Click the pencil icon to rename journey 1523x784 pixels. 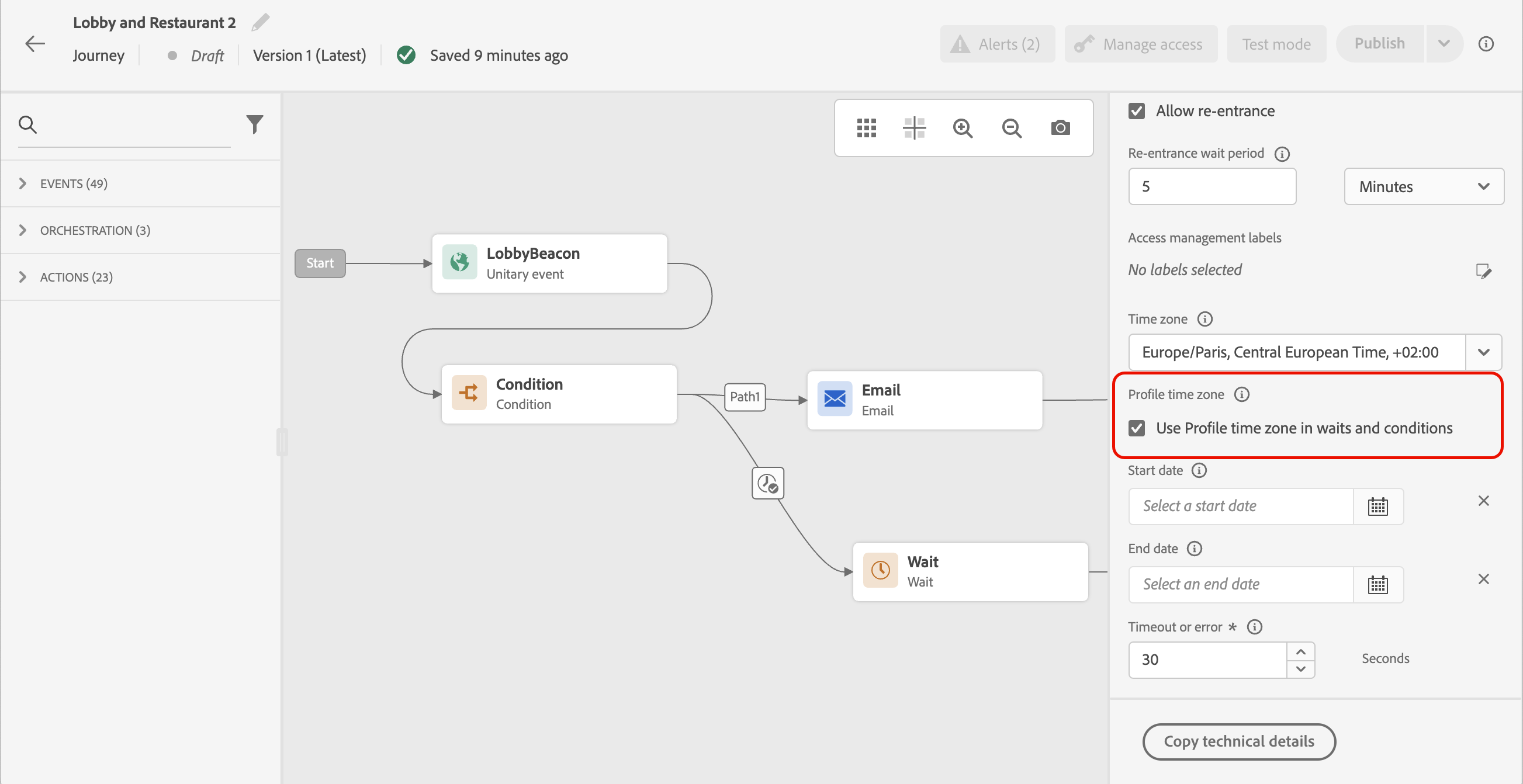click(260, 22)
